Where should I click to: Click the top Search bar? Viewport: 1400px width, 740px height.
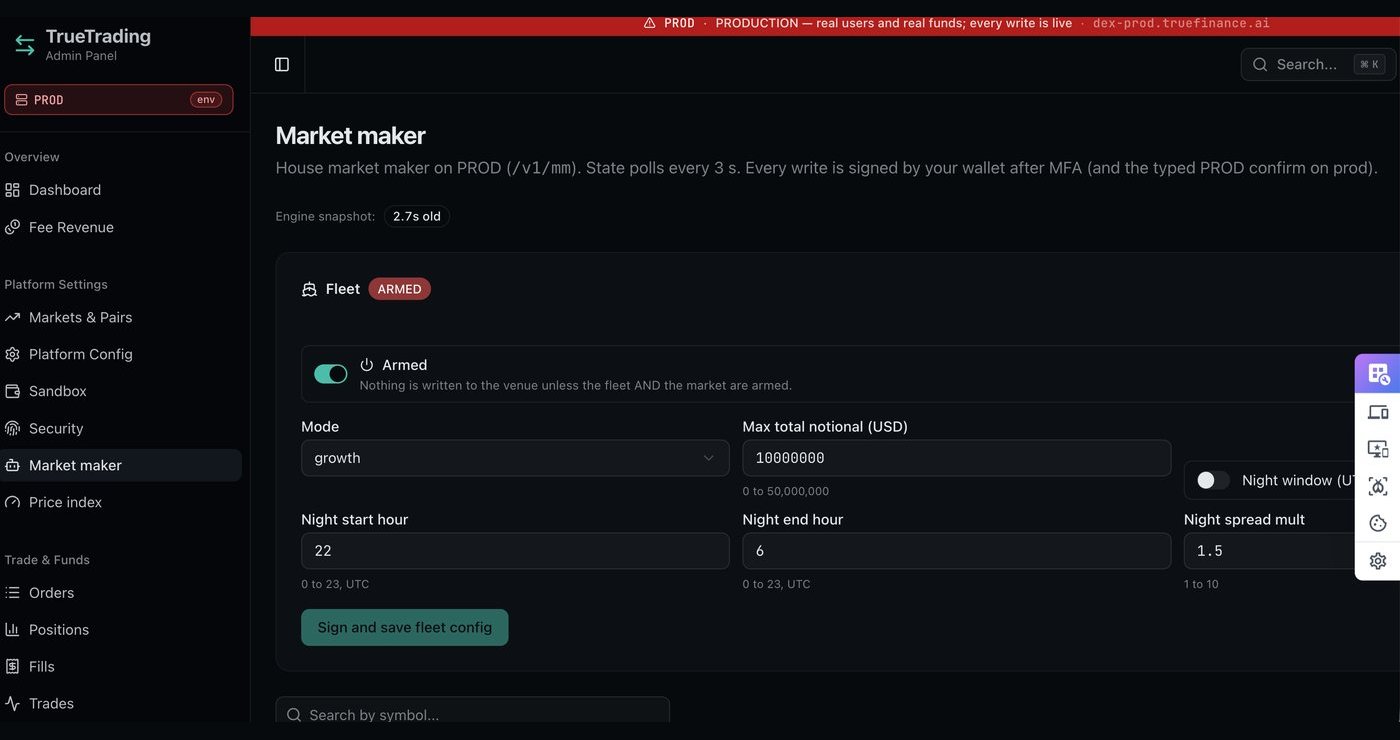click(1318, 64)
